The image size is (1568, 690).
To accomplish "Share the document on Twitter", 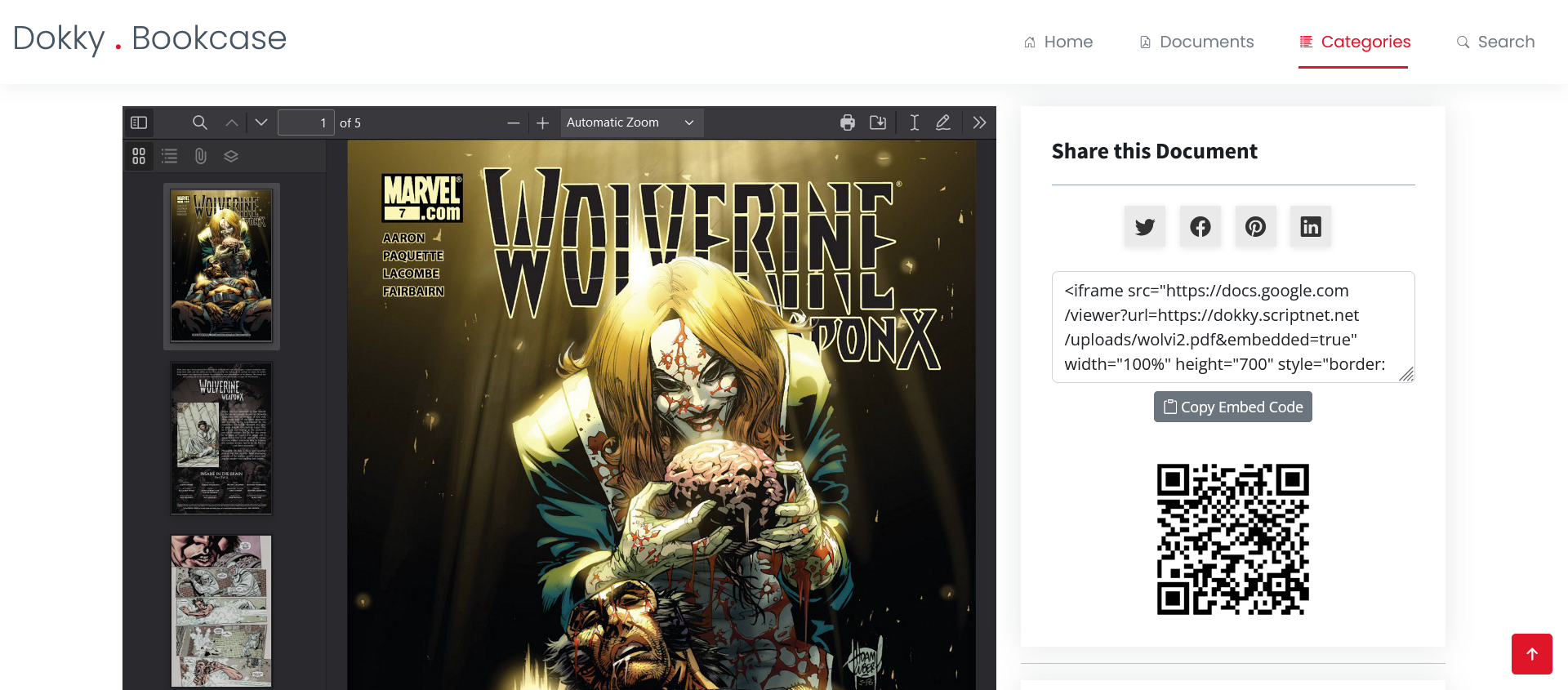I will click(1145, 226).
